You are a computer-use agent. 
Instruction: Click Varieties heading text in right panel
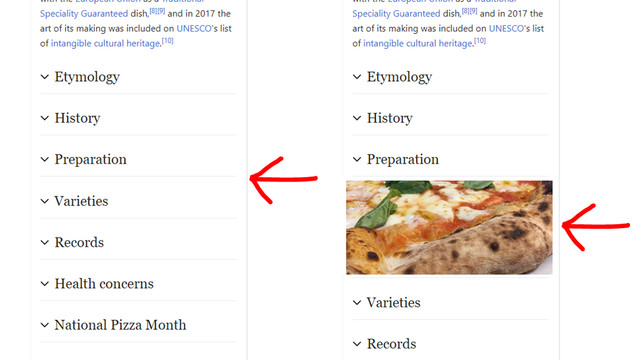(394, 302)
